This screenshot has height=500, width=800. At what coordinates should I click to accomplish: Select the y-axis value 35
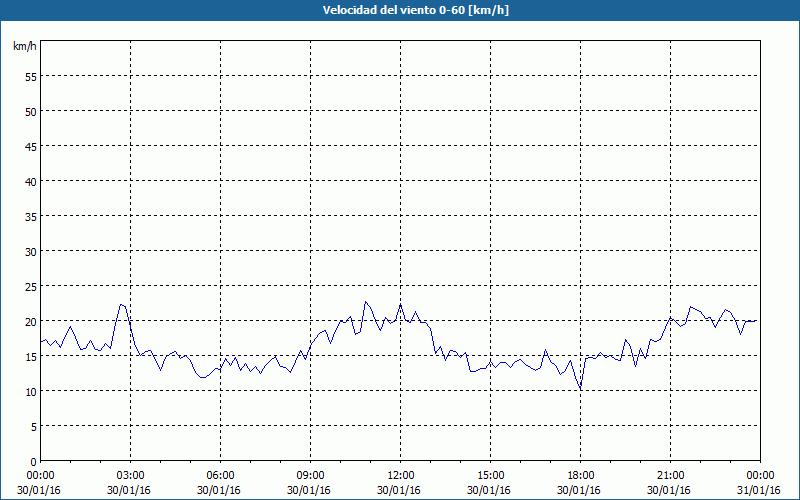tap(31, 216)
